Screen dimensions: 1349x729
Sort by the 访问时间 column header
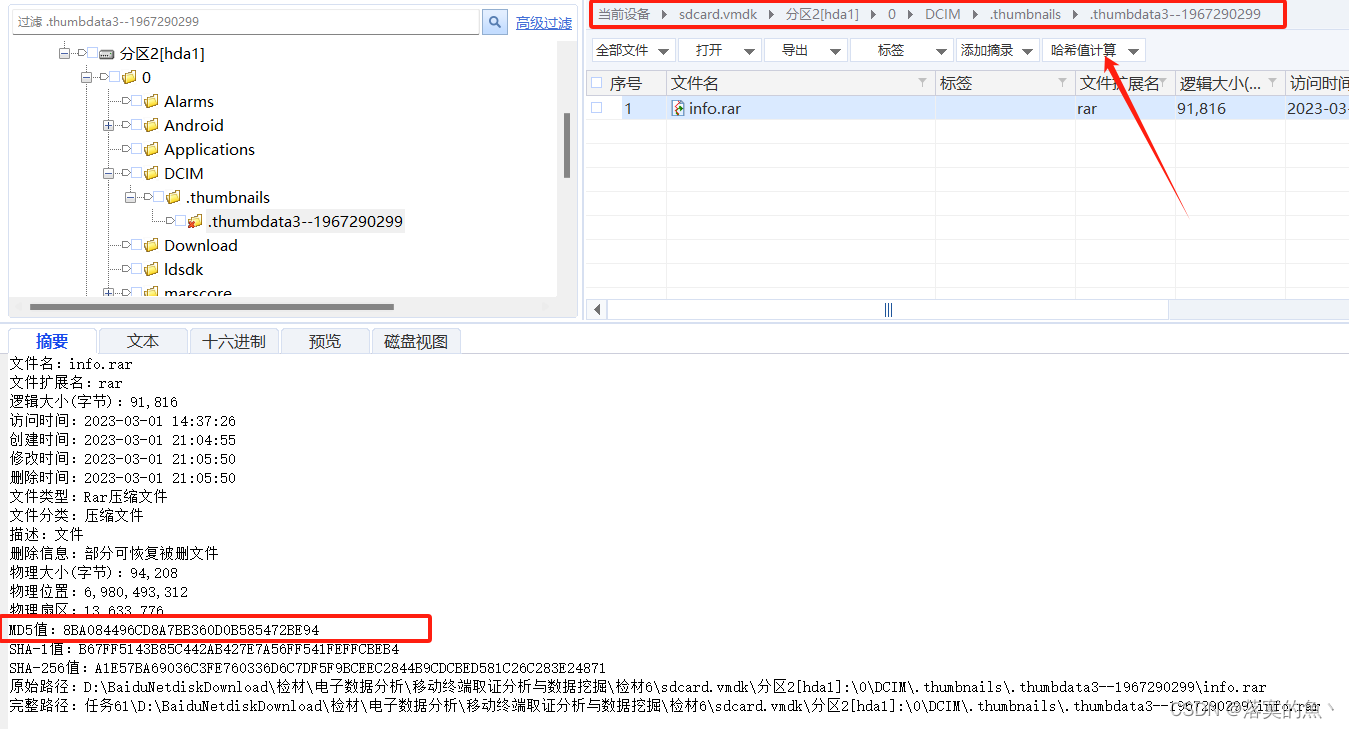[1317, 83]
